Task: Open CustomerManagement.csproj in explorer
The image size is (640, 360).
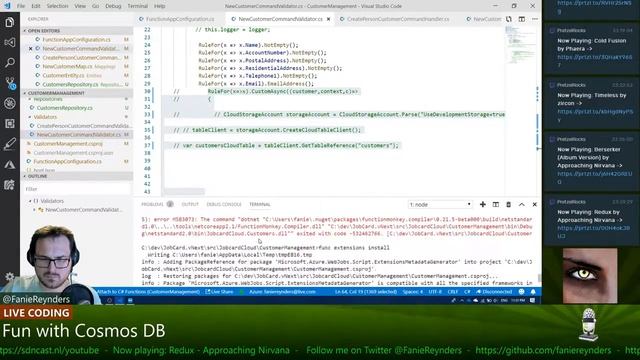Action: pyautogui.click(x=77, y=144)
